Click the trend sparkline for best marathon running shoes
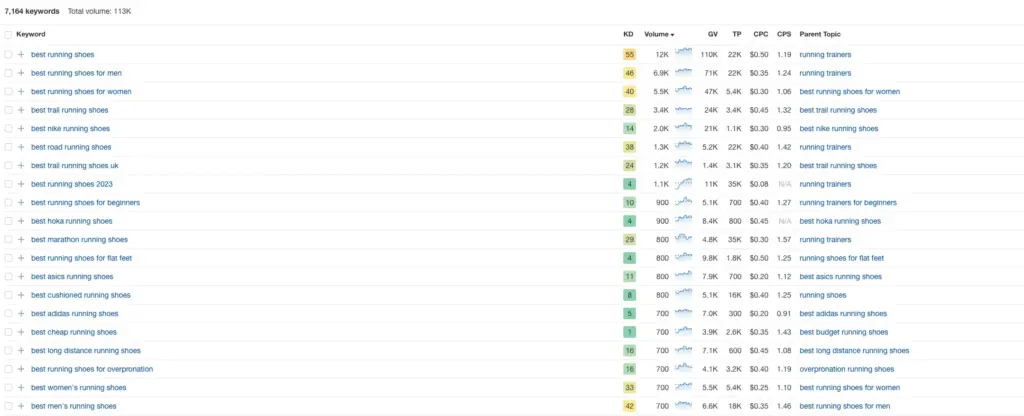This screenshot has width=1024, height=416. point(683,239)
